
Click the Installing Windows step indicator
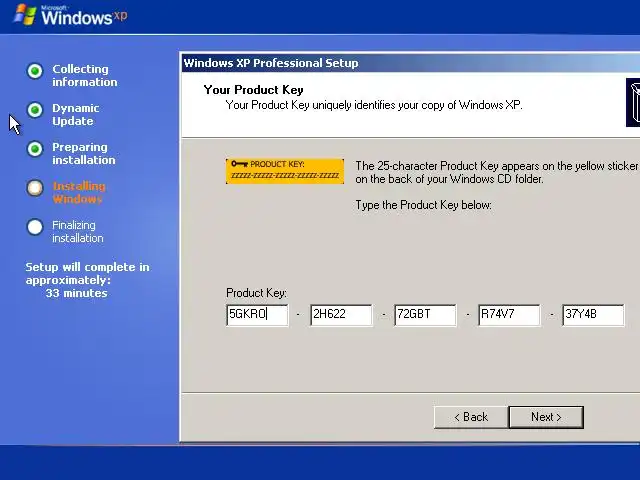click(35, 188)
